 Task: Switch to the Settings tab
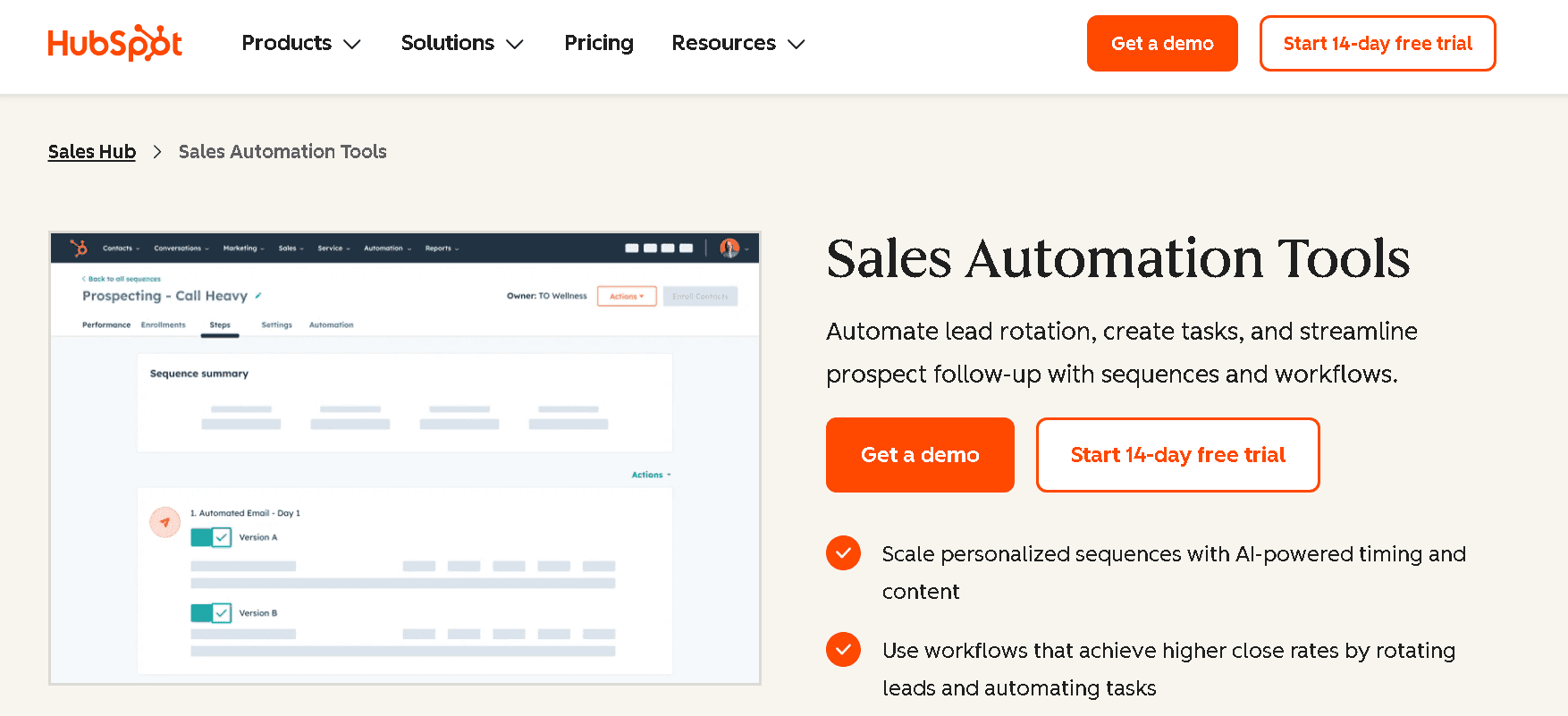tap(277, 325)
